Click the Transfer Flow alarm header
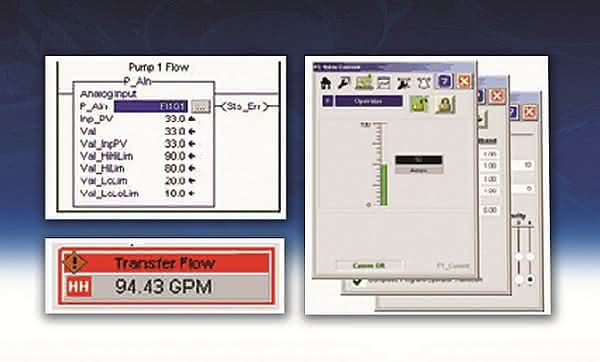This screenshot has height=362, width=600. (x=165, y=263)
